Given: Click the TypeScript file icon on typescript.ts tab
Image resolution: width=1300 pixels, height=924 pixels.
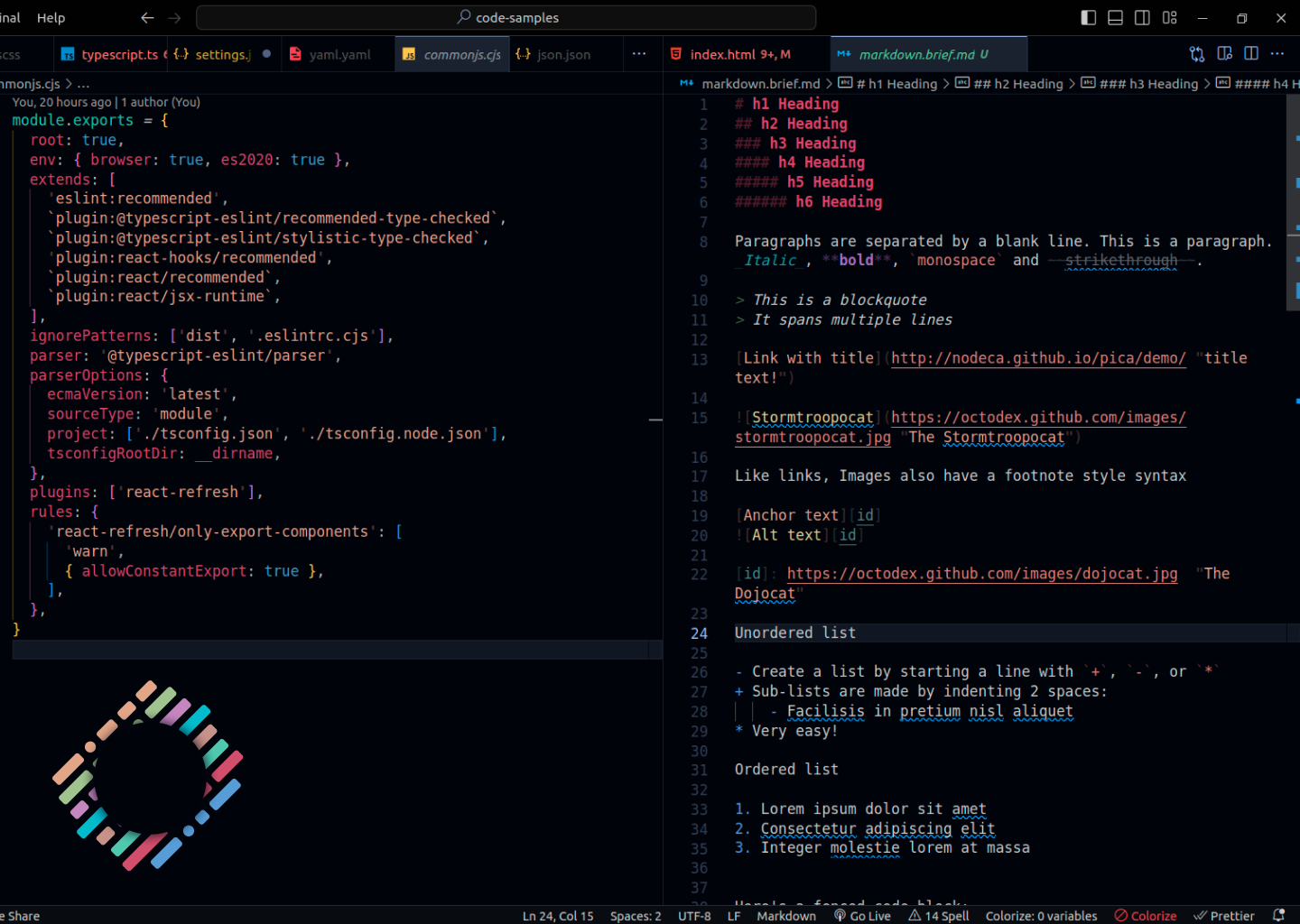Looking at the screenshot, I should pos(68,55).
